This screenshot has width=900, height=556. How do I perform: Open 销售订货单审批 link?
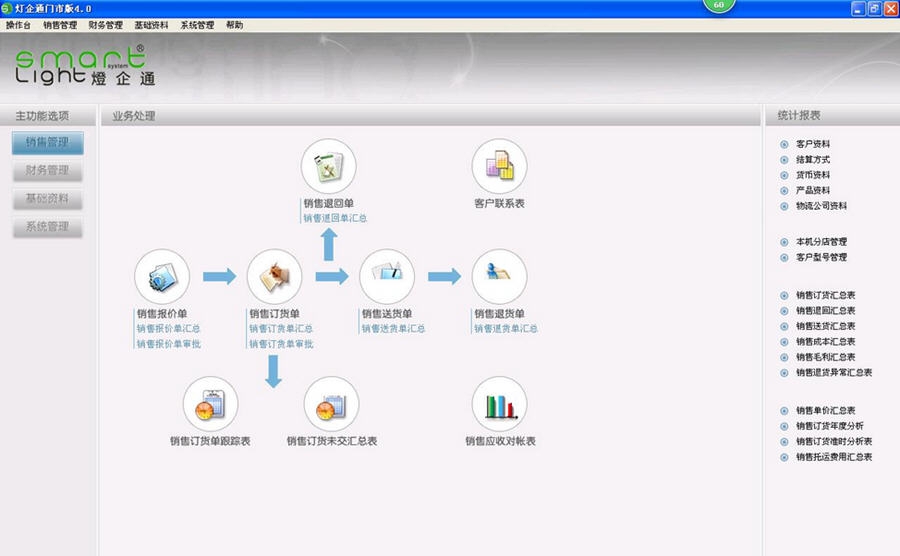pyautogui.click(x=281, y=344)
